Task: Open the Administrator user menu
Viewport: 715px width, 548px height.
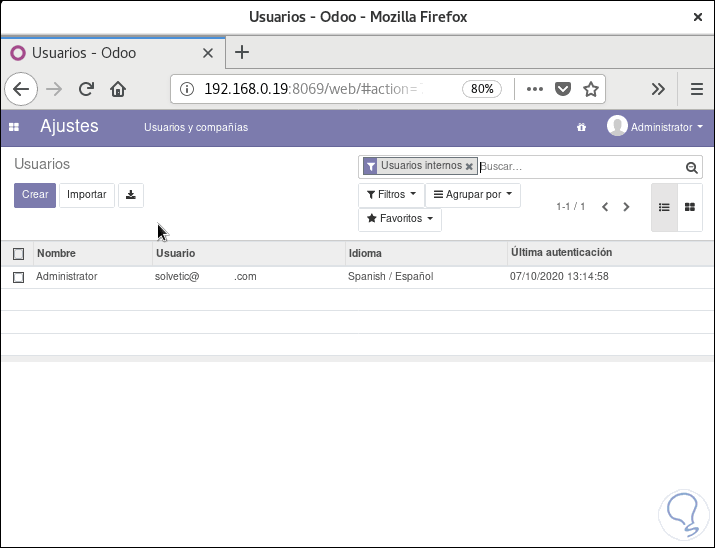Action: pos(655,127)
